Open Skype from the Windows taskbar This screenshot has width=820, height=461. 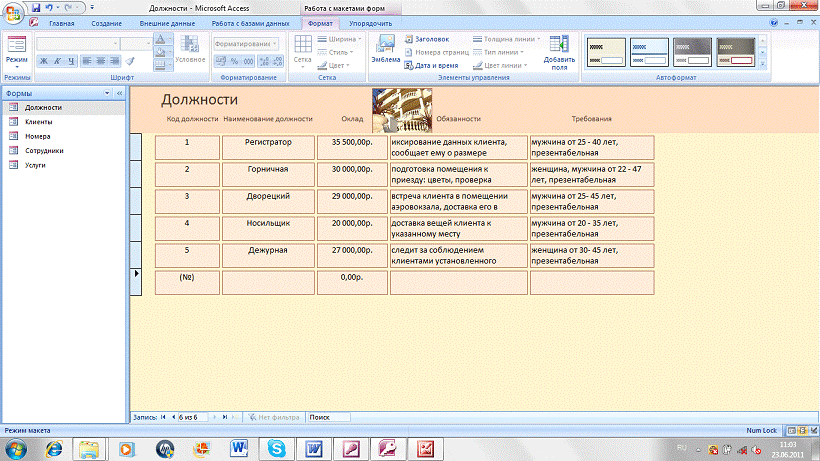click(275, 448)
